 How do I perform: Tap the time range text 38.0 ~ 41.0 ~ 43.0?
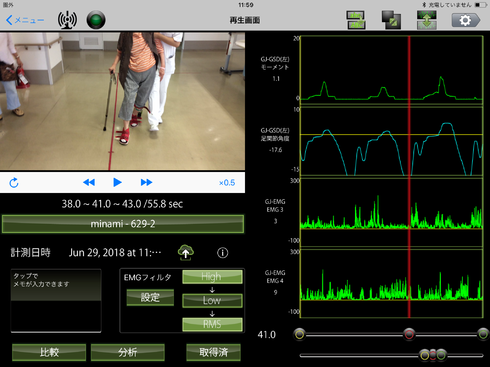122,204
